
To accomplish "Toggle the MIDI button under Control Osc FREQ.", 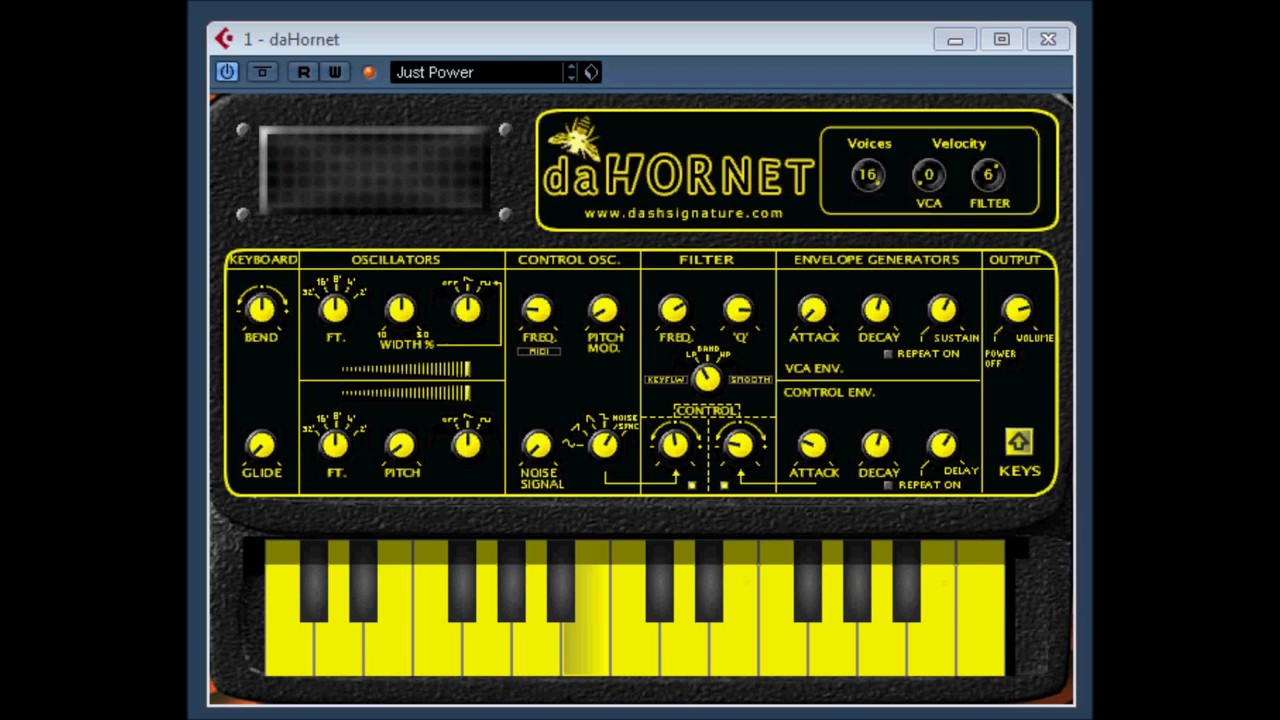I will tap(539, 352).
